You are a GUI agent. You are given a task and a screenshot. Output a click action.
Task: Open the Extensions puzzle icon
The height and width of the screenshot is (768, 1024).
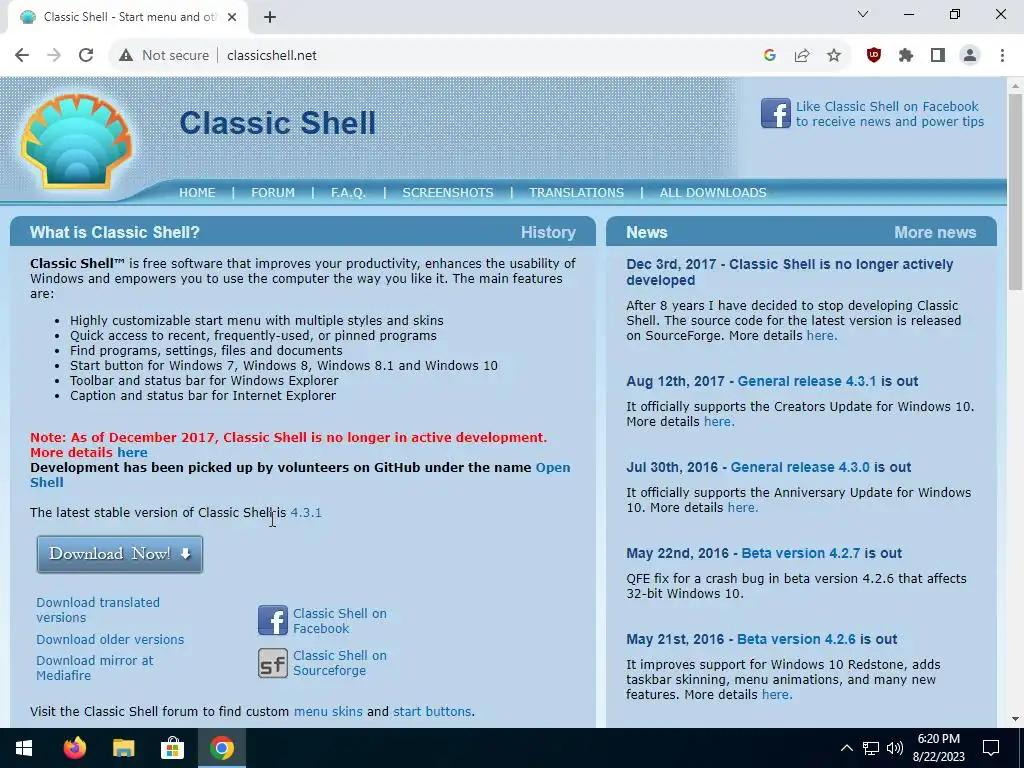click(906, 56)
